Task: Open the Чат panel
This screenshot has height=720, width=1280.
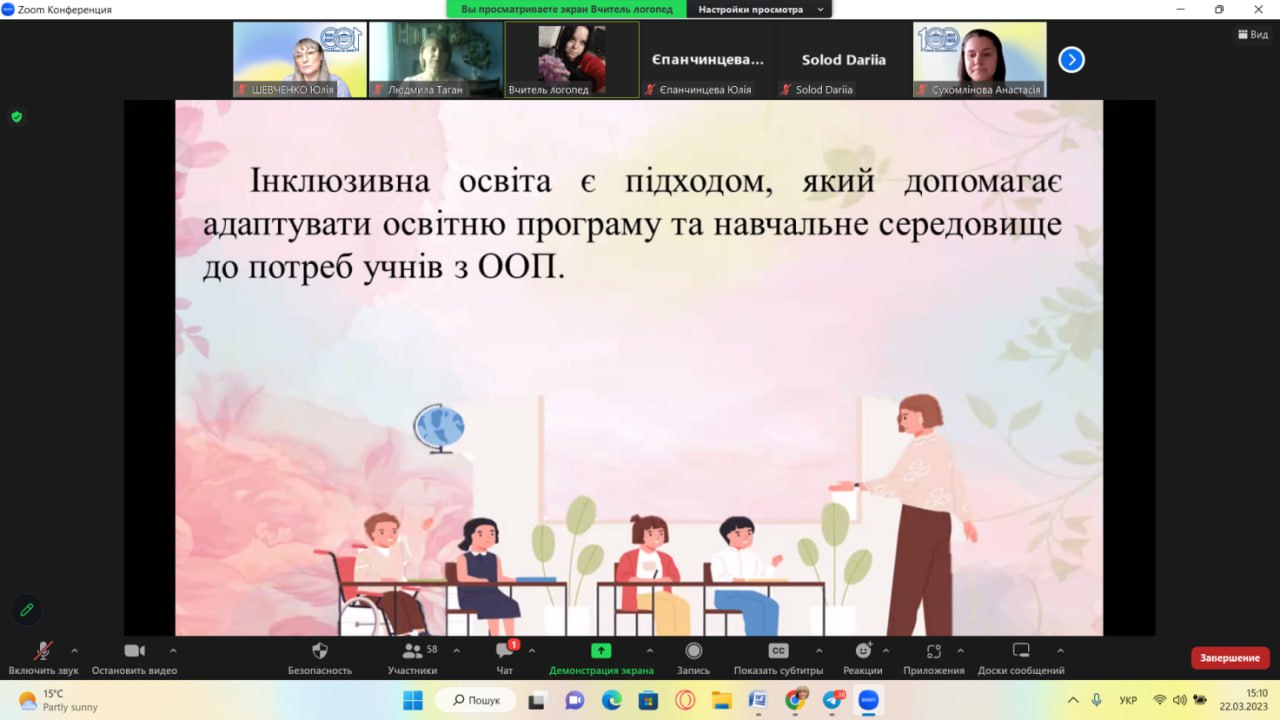Action: tap(505, 652)
